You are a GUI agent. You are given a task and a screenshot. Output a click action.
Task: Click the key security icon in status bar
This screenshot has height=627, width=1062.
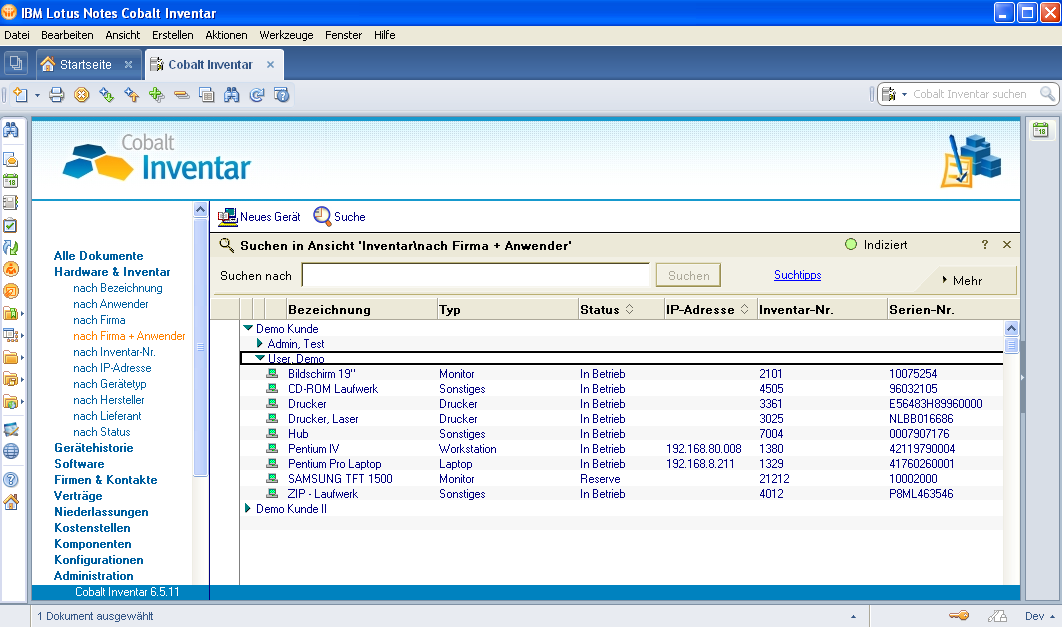959,615
